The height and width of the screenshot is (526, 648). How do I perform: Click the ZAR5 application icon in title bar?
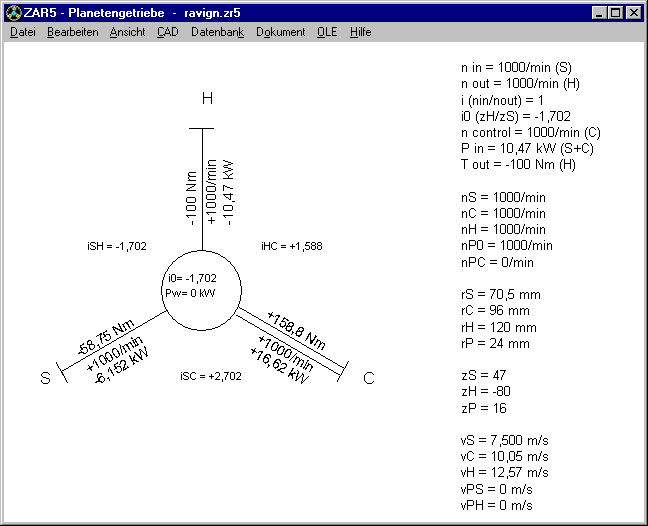pyautogui.click(x=12, y=13)
